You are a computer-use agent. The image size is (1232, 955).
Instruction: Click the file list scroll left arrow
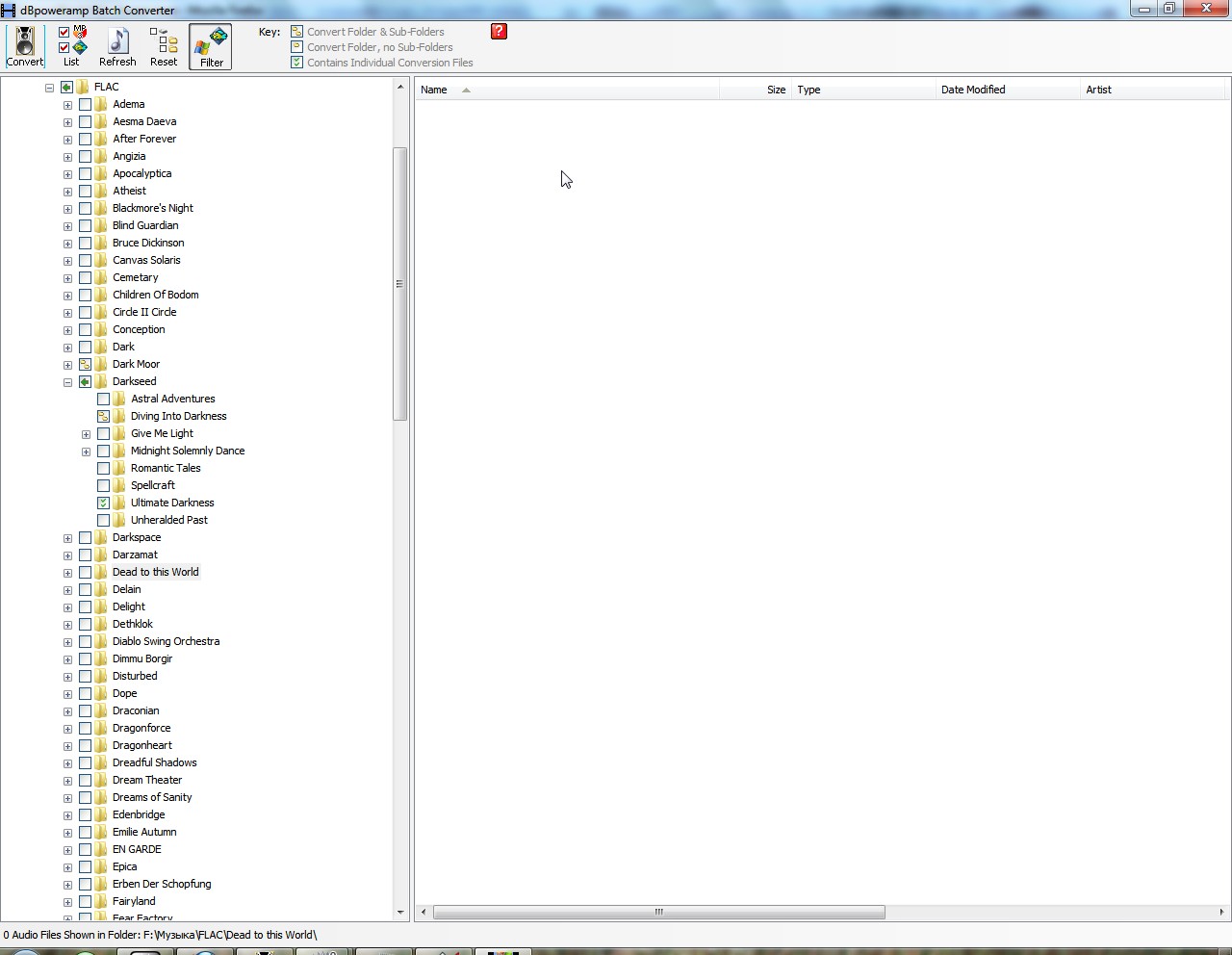coord(423,912)
